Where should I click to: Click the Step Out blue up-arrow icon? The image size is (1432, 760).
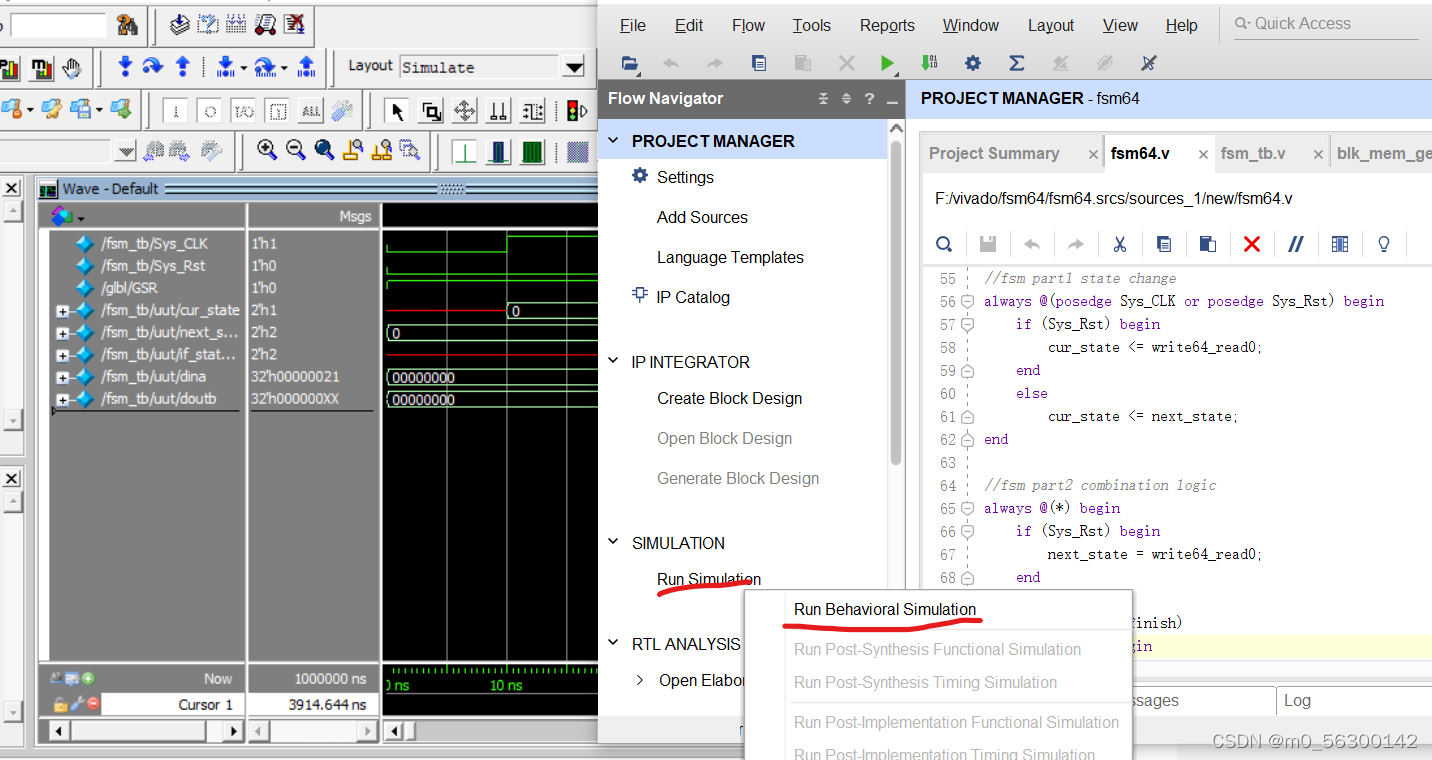pos(182,67)
